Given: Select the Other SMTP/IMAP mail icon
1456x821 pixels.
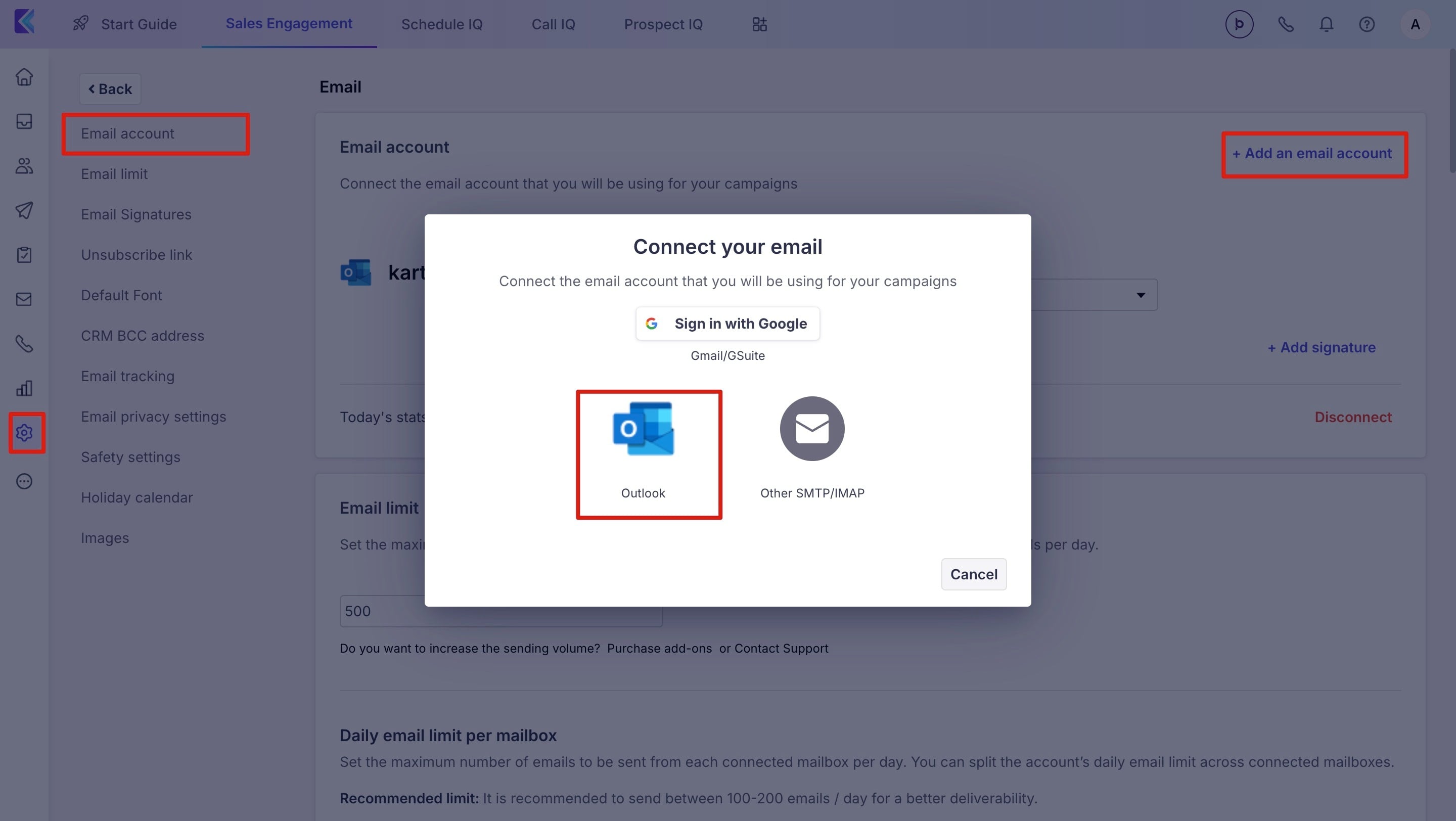Looking at the screenshot, I should point(811,429).
